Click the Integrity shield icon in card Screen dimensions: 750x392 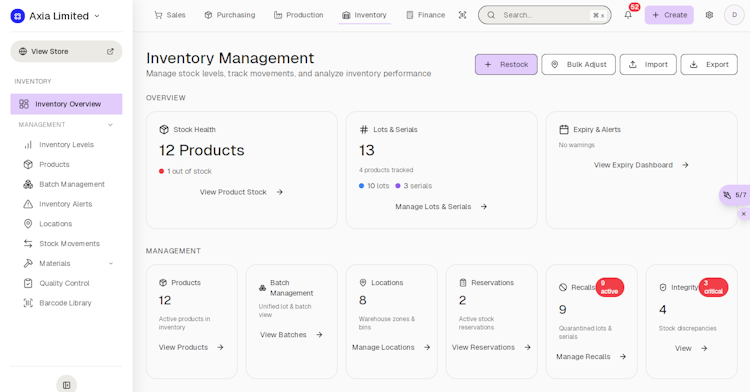click(x=663, y=287)
